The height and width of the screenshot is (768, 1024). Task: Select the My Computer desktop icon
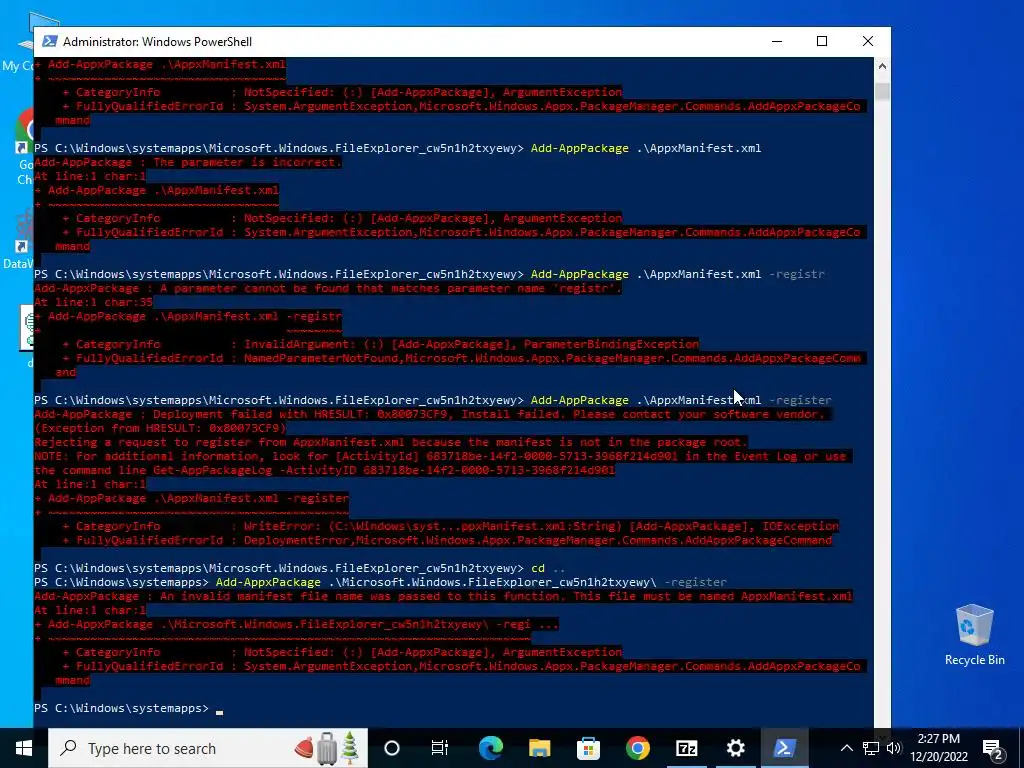point(18,42)
